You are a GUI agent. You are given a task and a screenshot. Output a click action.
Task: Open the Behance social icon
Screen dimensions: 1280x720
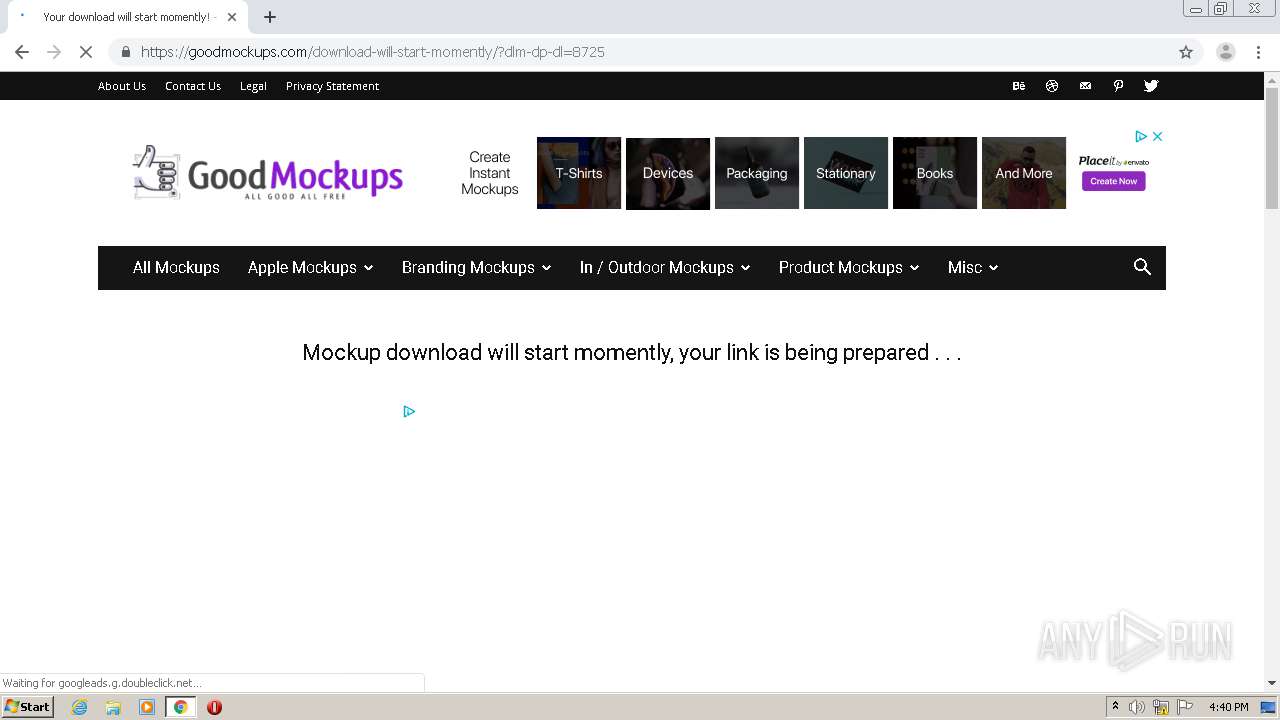pos(1018,86)
